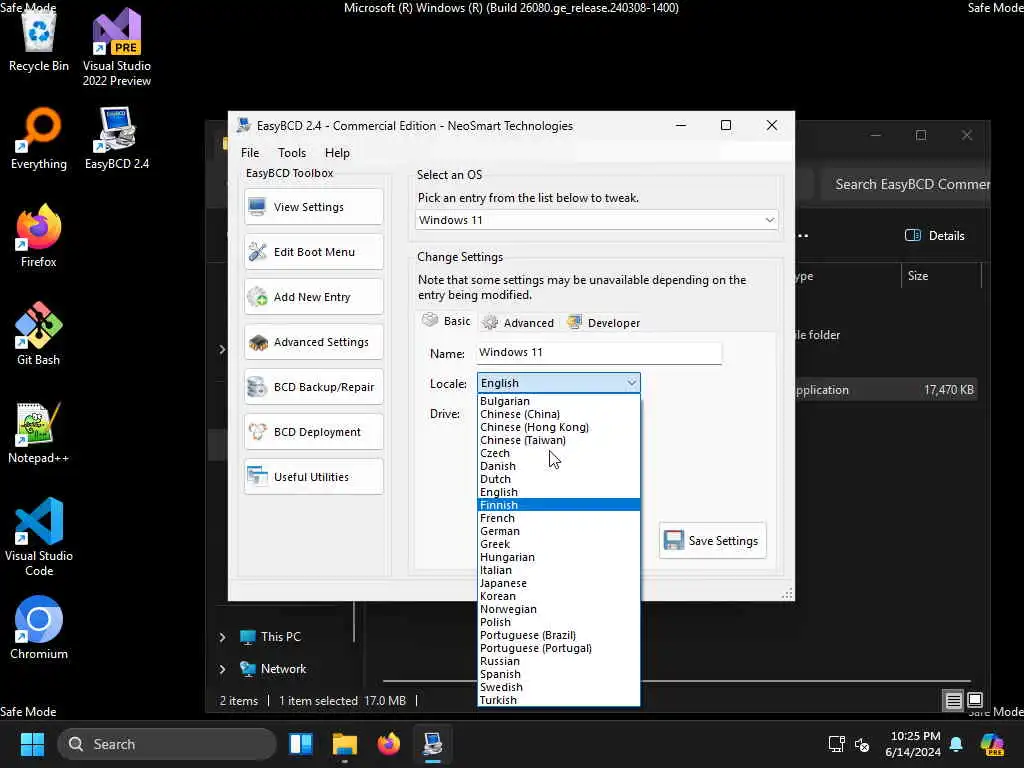Select the EasyBCD 2.4 desktop shortcut
The height and width of the screenshot is (768, 1024).
pos(117,138)
